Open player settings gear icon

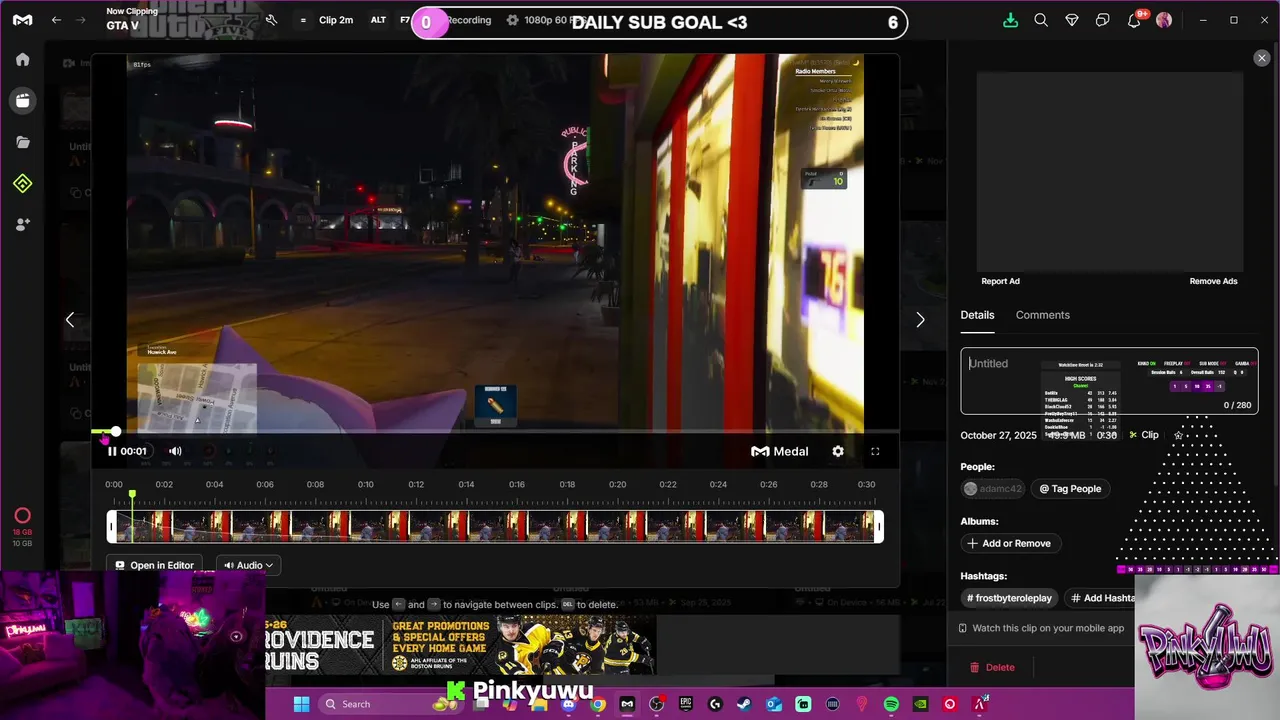[838, 451]
